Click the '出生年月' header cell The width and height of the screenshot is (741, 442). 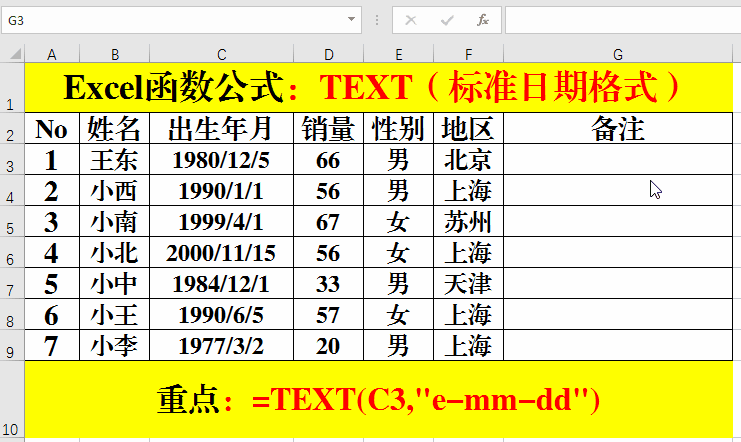click(x=221, y=128)
